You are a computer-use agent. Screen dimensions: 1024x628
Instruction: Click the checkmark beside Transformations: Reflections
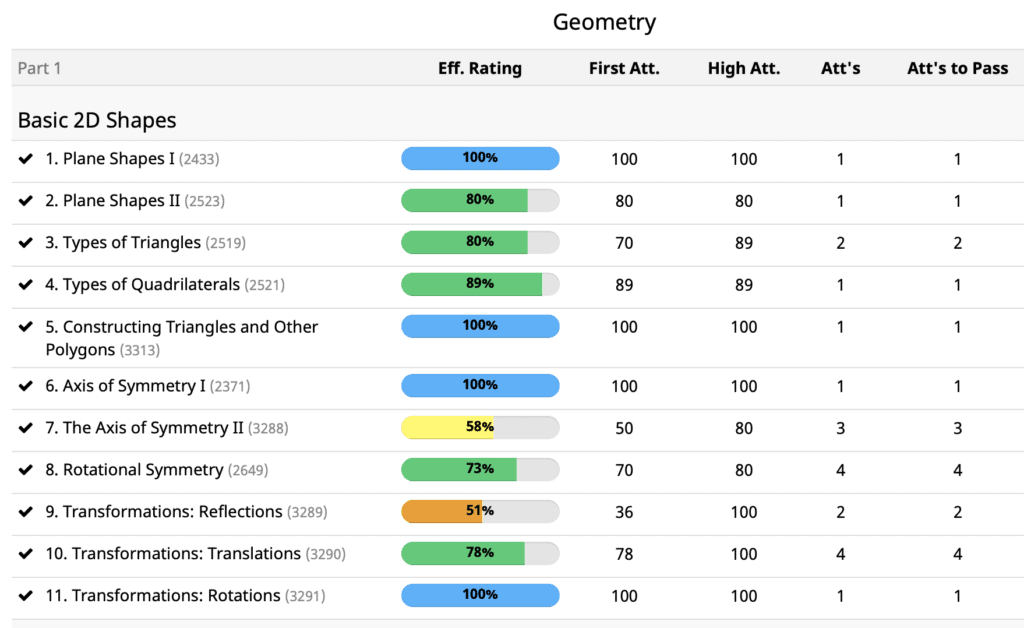(x=25, y=511)
